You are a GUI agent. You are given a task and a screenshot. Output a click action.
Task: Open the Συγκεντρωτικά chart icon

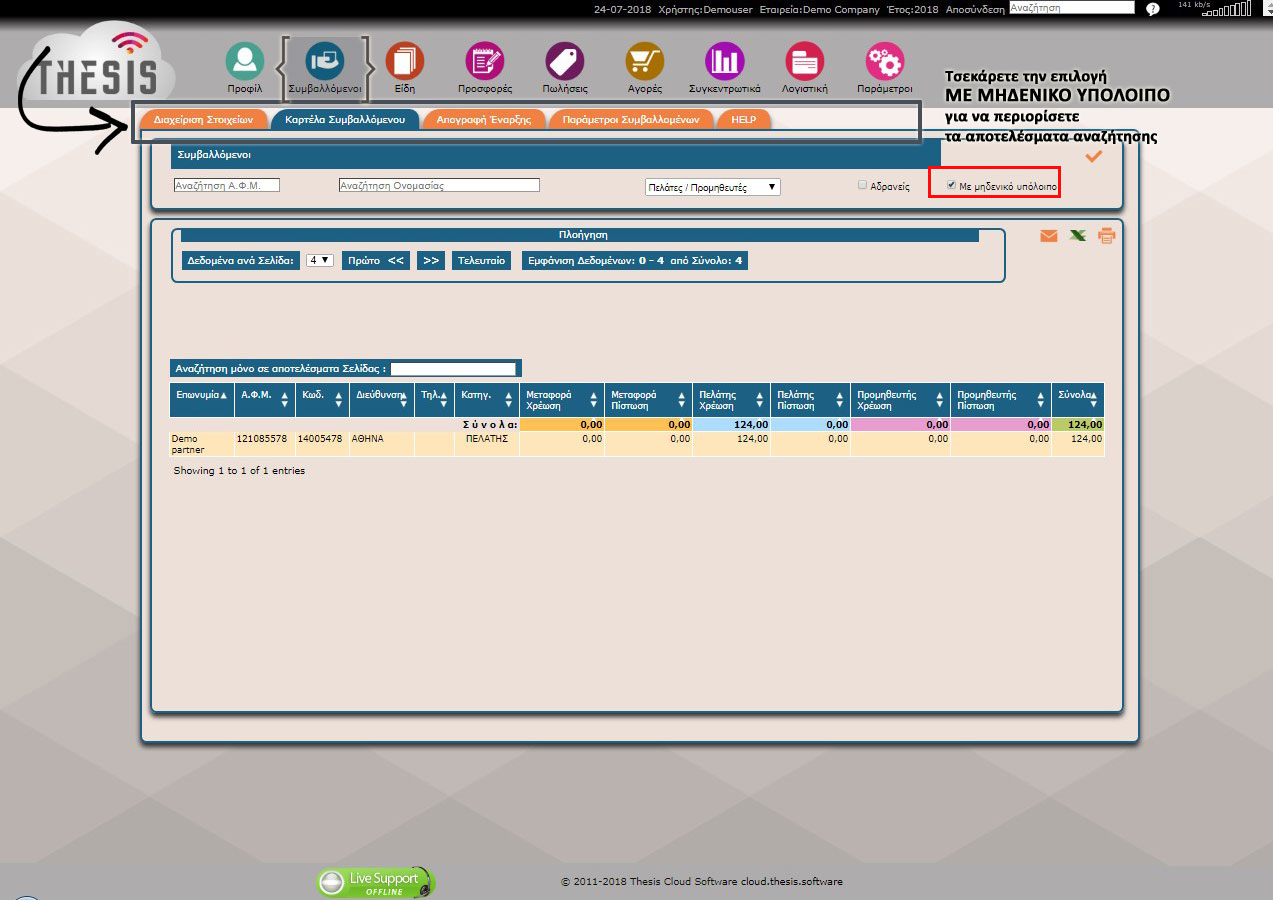click(x=725, y=62)
